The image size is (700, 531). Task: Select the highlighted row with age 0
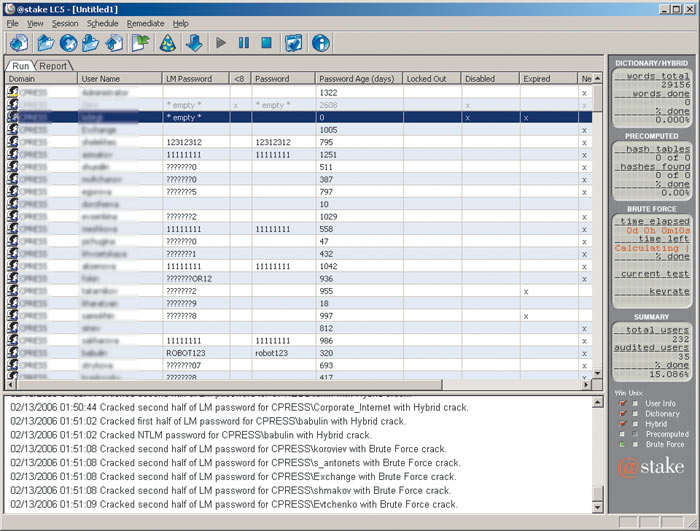(299, 117)
